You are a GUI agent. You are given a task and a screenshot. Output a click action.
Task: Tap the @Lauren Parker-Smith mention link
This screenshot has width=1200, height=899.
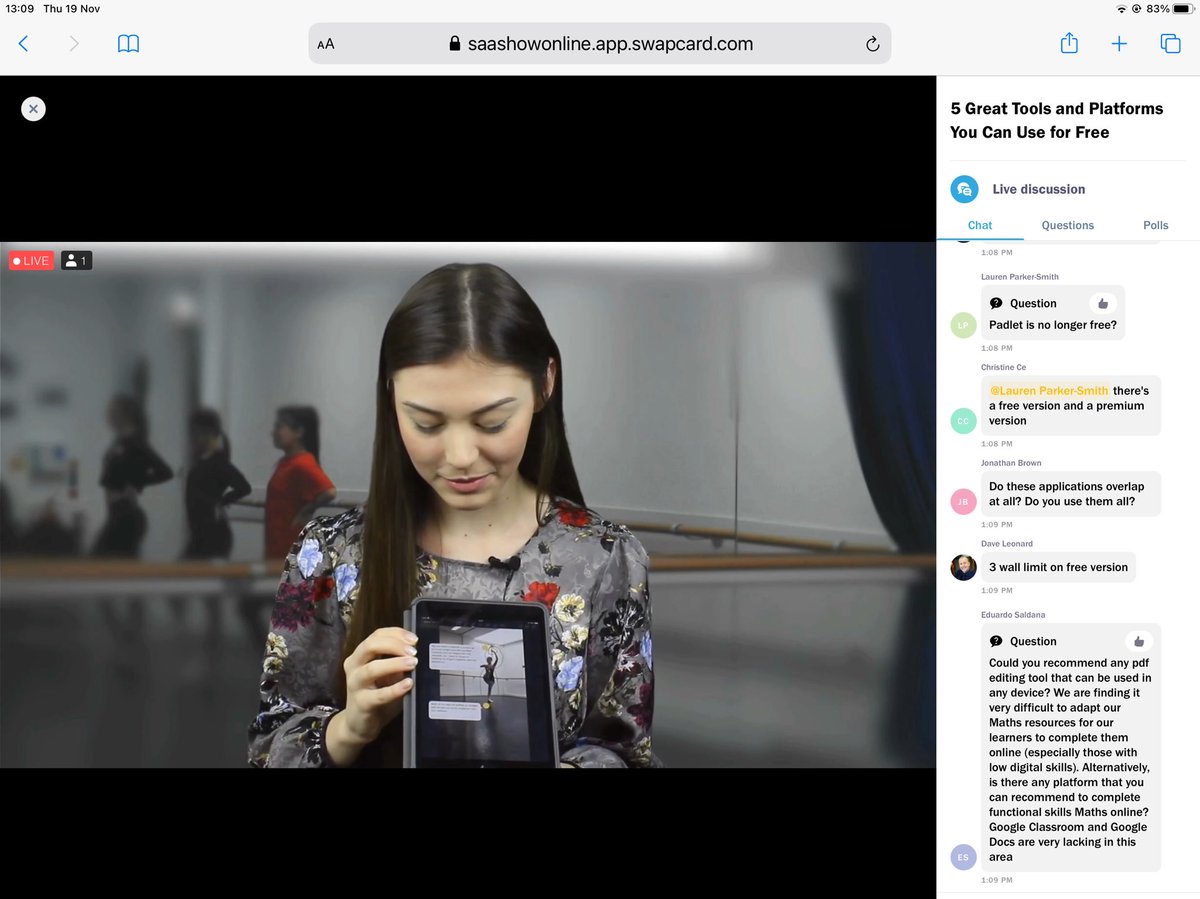1049,391
